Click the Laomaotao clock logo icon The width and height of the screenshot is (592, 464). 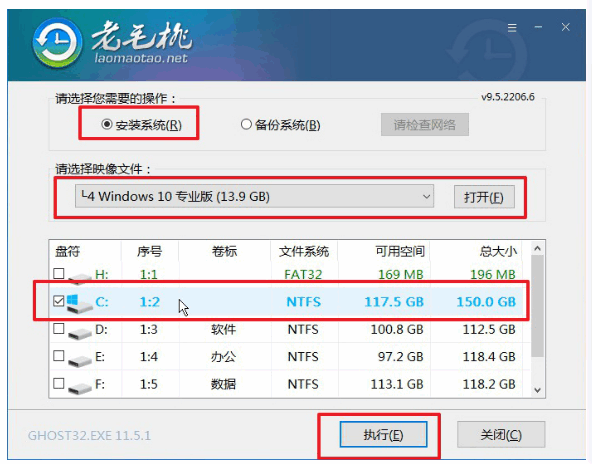pyautogui.click(x=57, y=43)
